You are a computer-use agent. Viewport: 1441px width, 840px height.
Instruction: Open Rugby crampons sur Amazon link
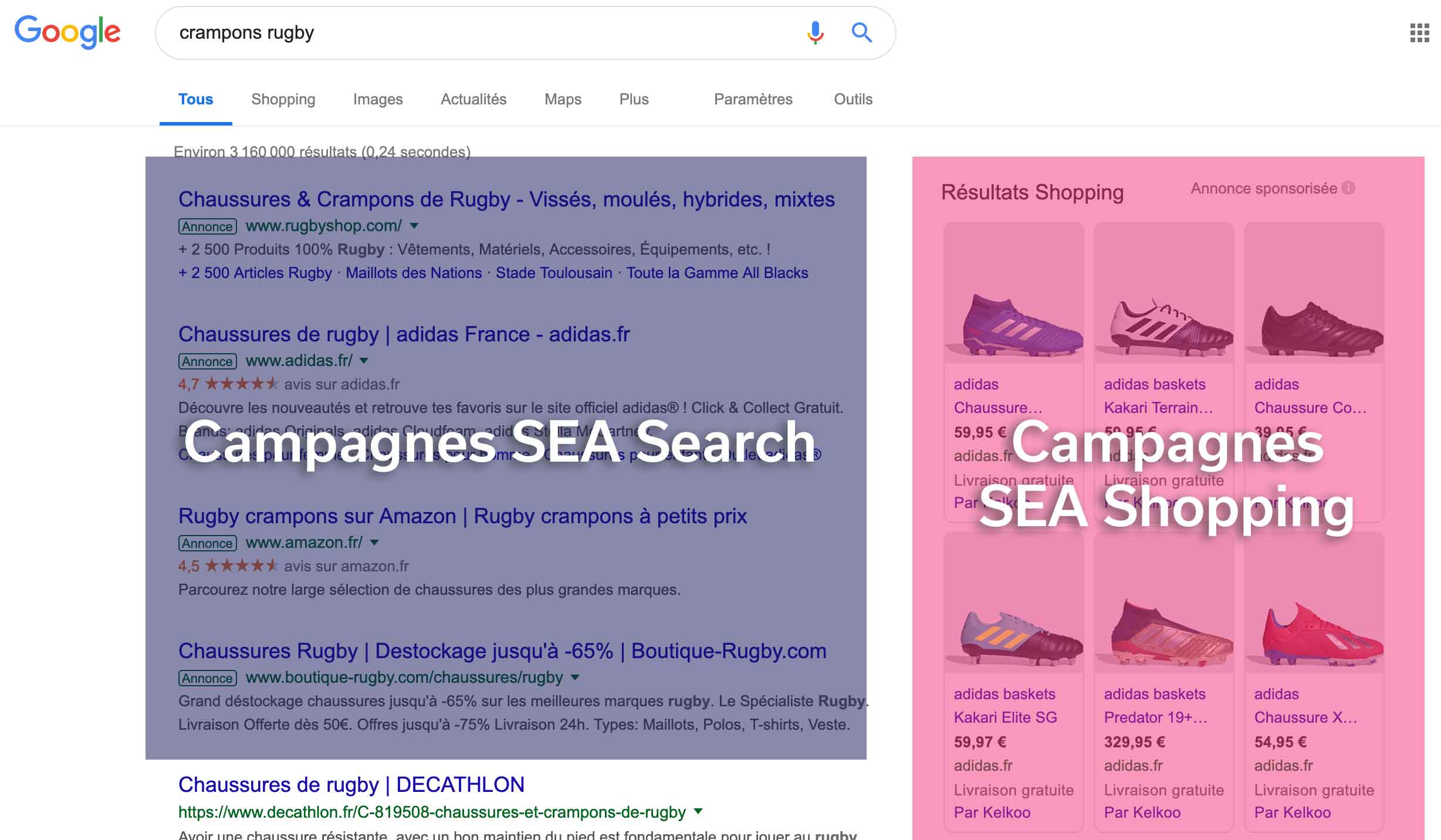[x=462, y=516]
